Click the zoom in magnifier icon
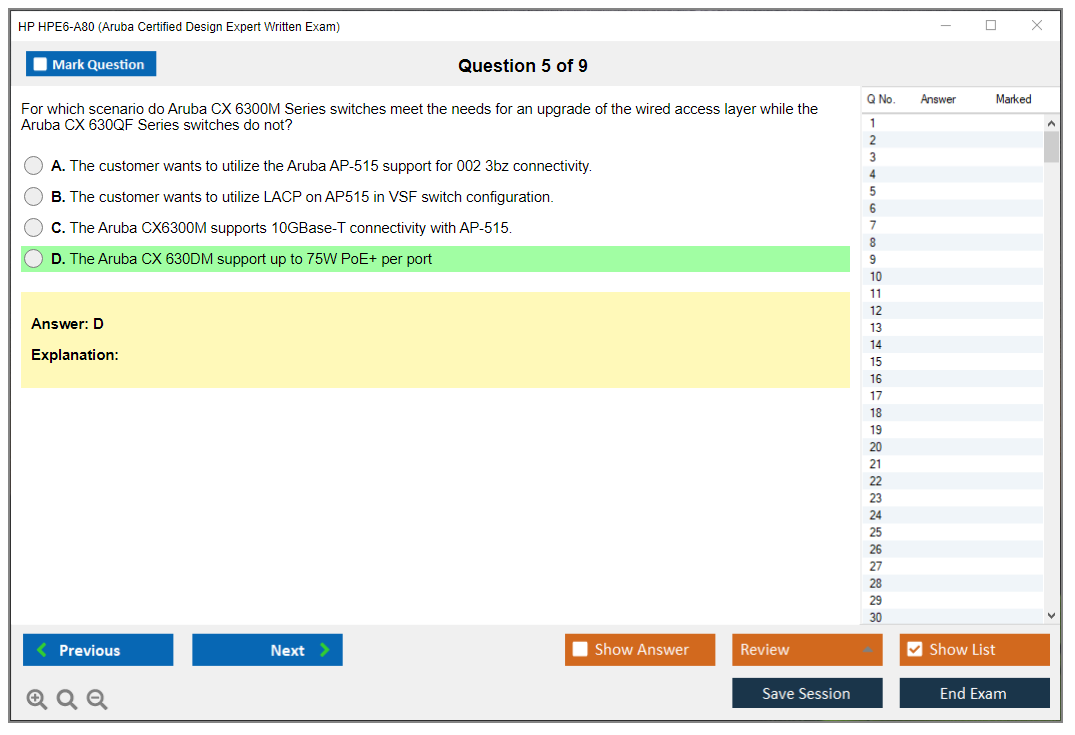The height and width of the screenshot is (735, 1075). pos(37,700)
